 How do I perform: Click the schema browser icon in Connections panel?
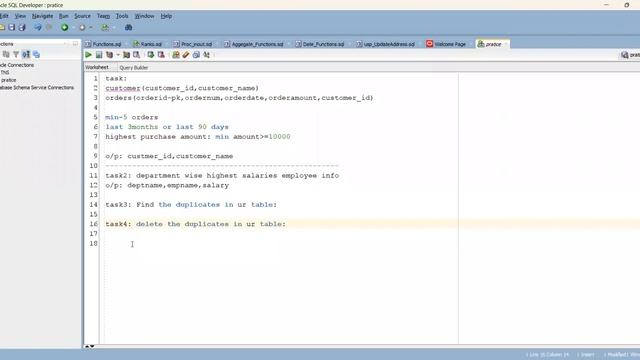click(x=26, y=54)
